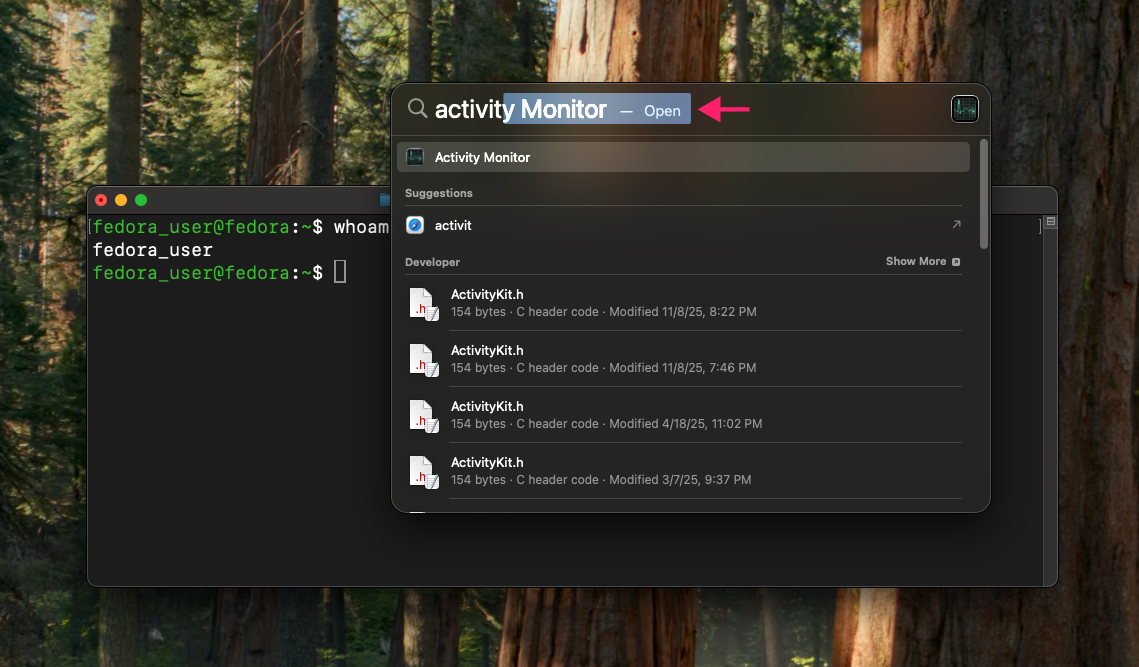Viewport: 1139px width, 667px height.
Task: Close the Terminal window with red button
Action: [x=101, y=200]
